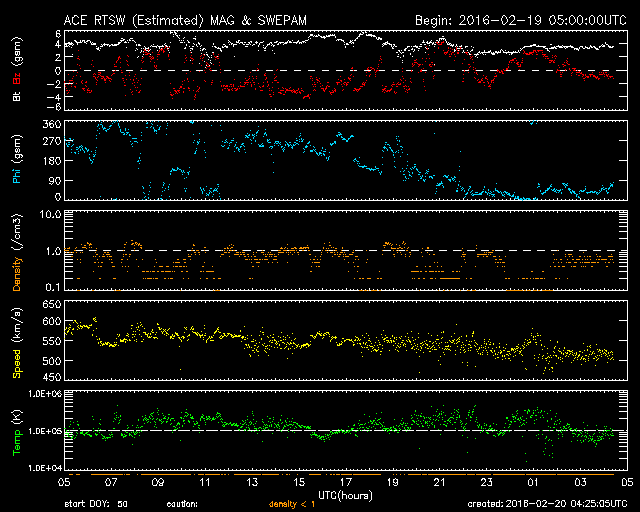Click the '270' tick on the Phi axis

coord(52,142)
